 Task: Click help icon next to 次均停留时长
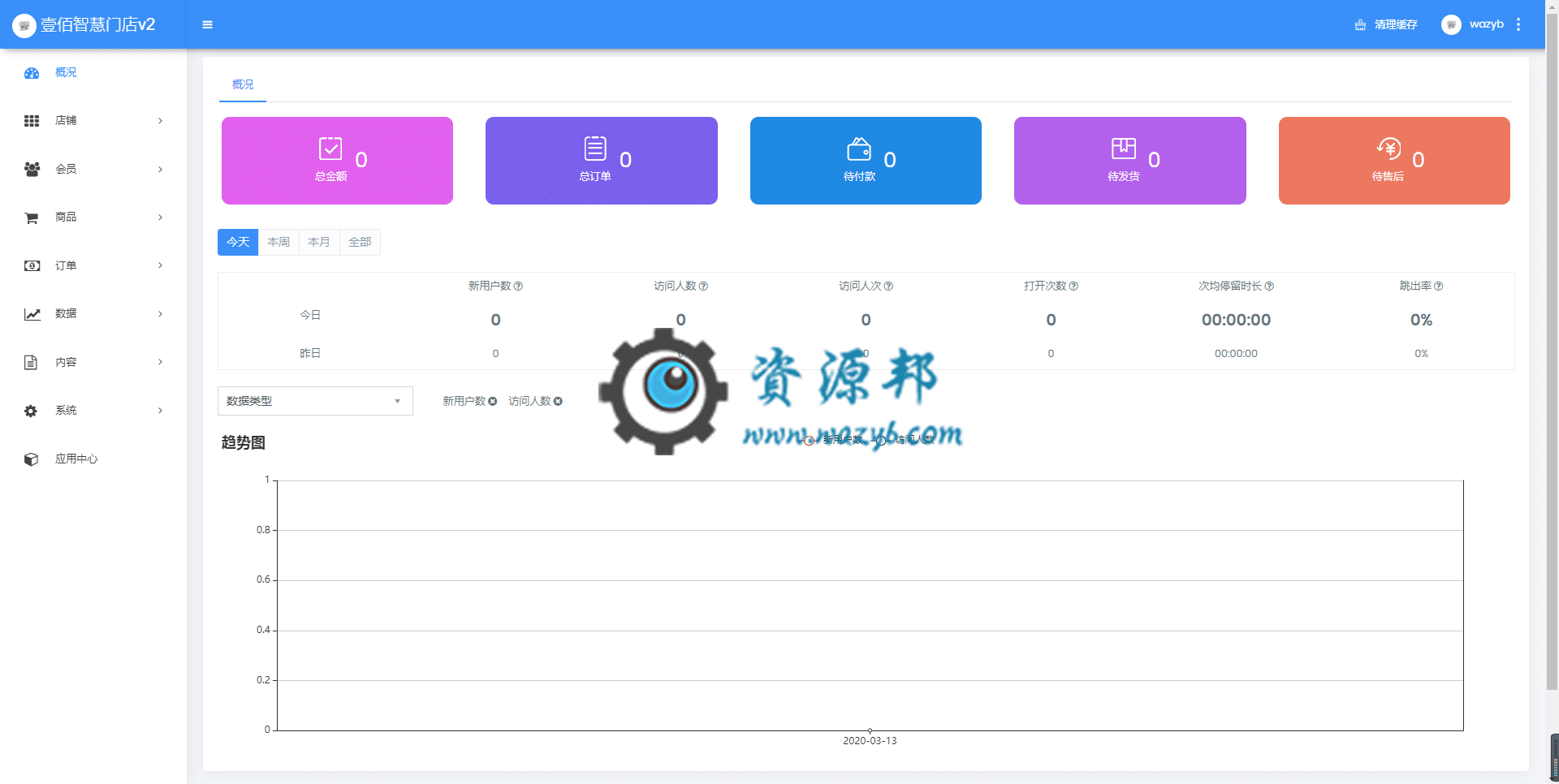pos(1269,286)
